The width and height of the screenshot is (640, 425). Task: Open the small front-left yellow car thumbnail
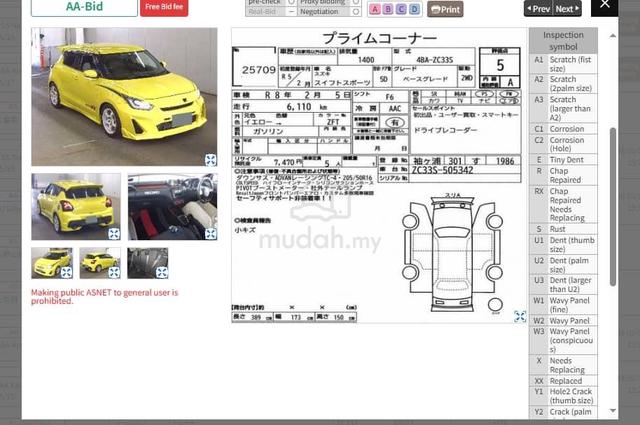(x=52, y=263)
